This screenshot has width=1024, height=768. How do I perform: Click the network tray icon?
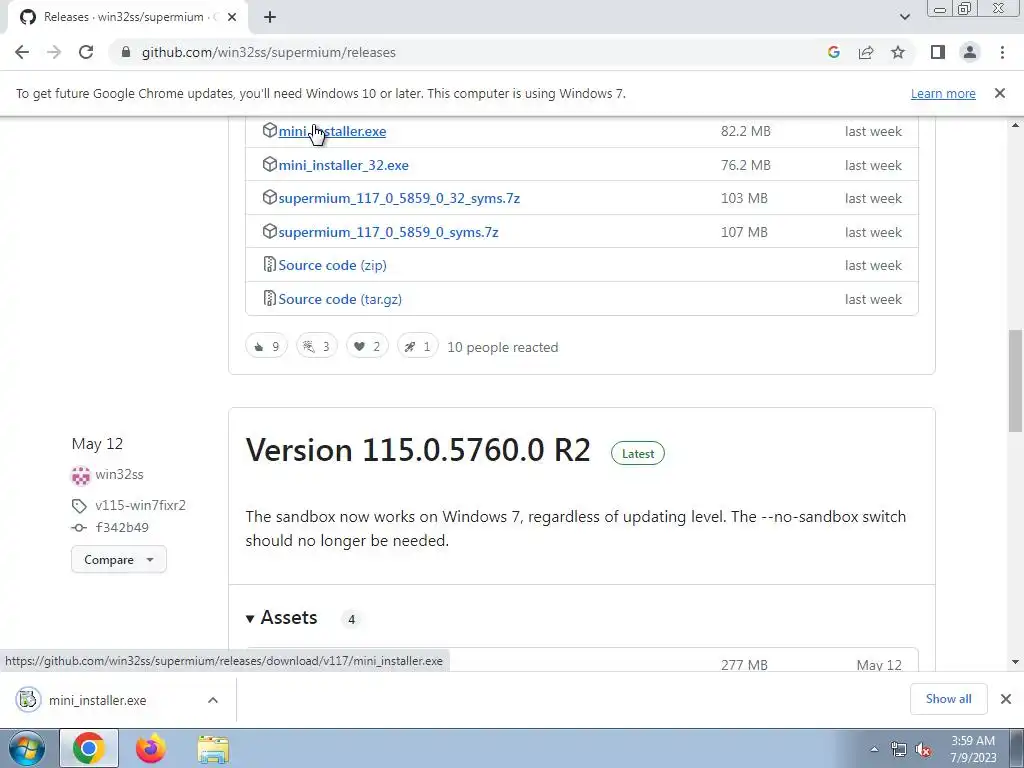click(x=899, y=749)
